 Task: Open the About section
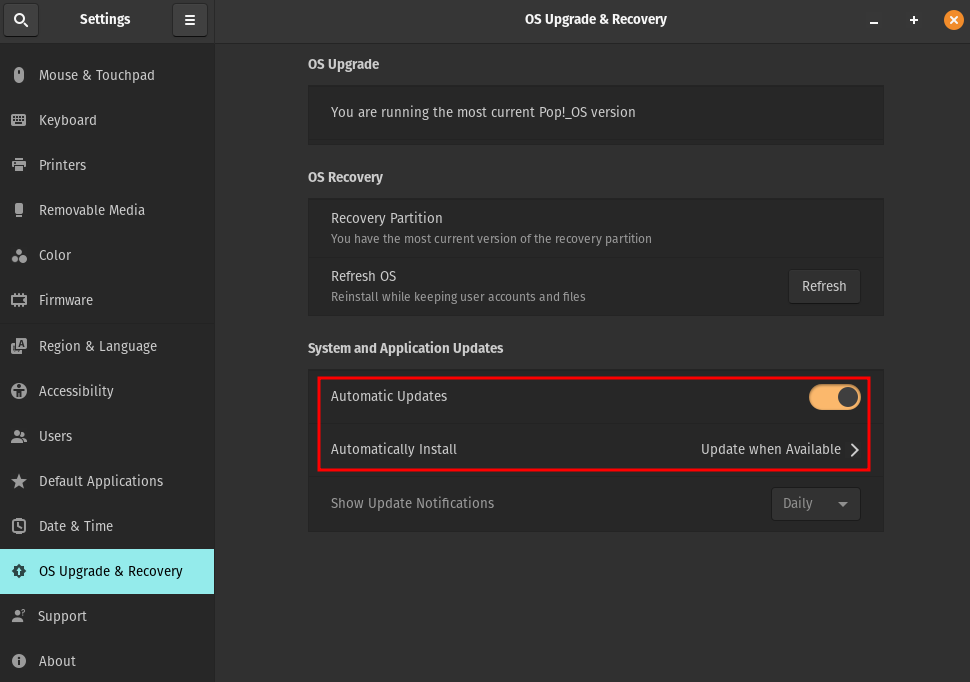click(57, 661)
